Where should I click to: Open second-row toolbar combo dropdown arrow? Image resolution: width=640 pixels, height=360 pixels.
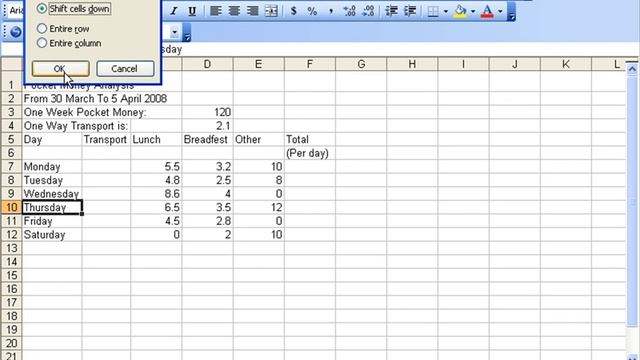click(175, 31)
